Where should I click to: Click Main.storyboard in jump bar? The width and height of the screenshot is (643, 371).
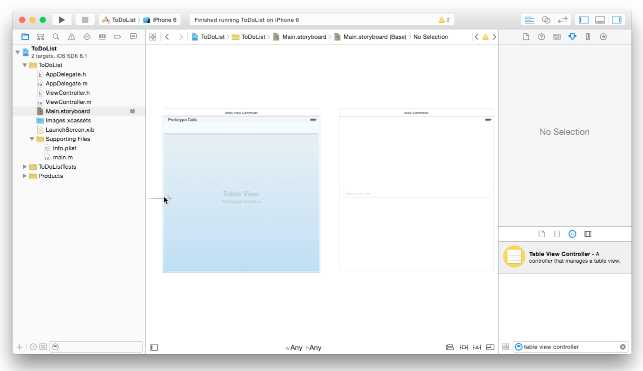coord(300,37)
